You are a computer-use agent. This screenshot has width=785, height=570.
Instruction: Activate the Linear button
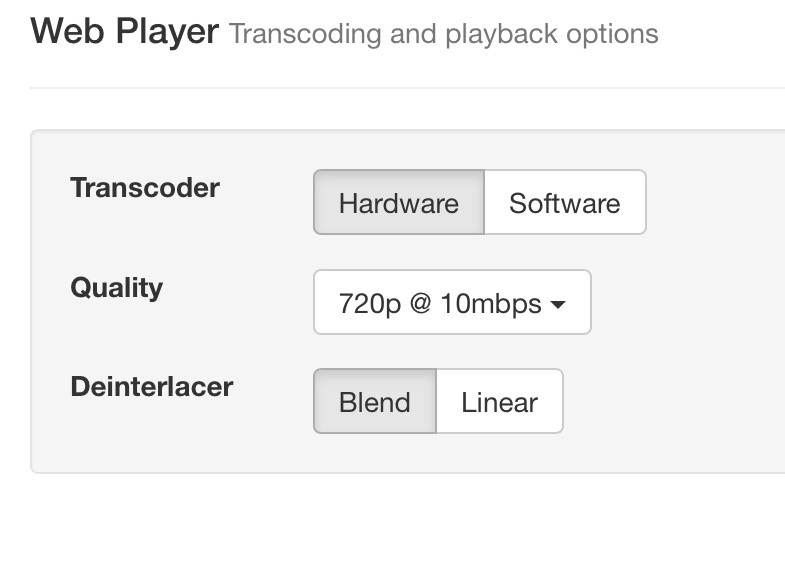(x=499, y=402)
